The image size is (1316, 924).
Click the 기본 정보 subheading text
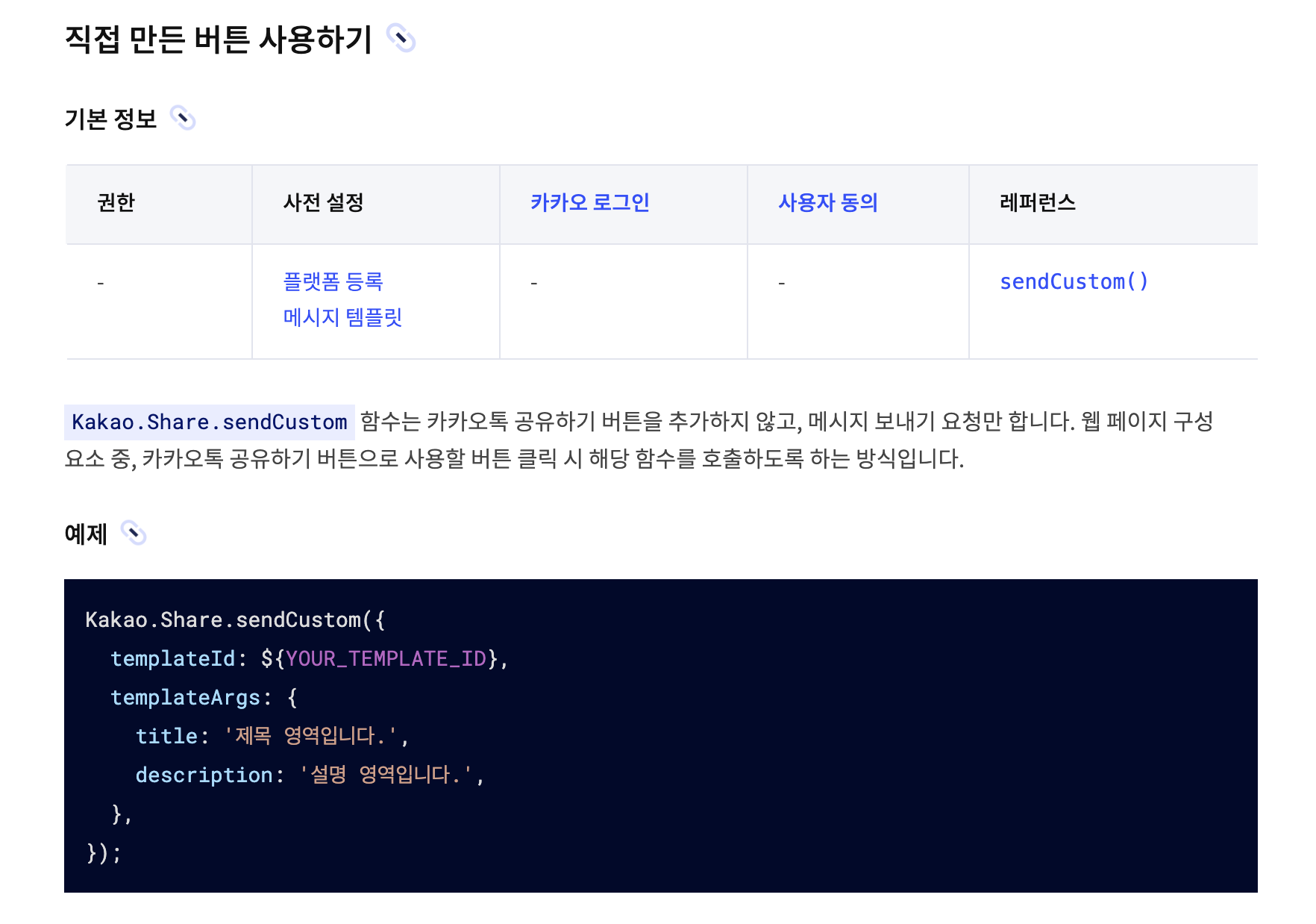point(110,119)
